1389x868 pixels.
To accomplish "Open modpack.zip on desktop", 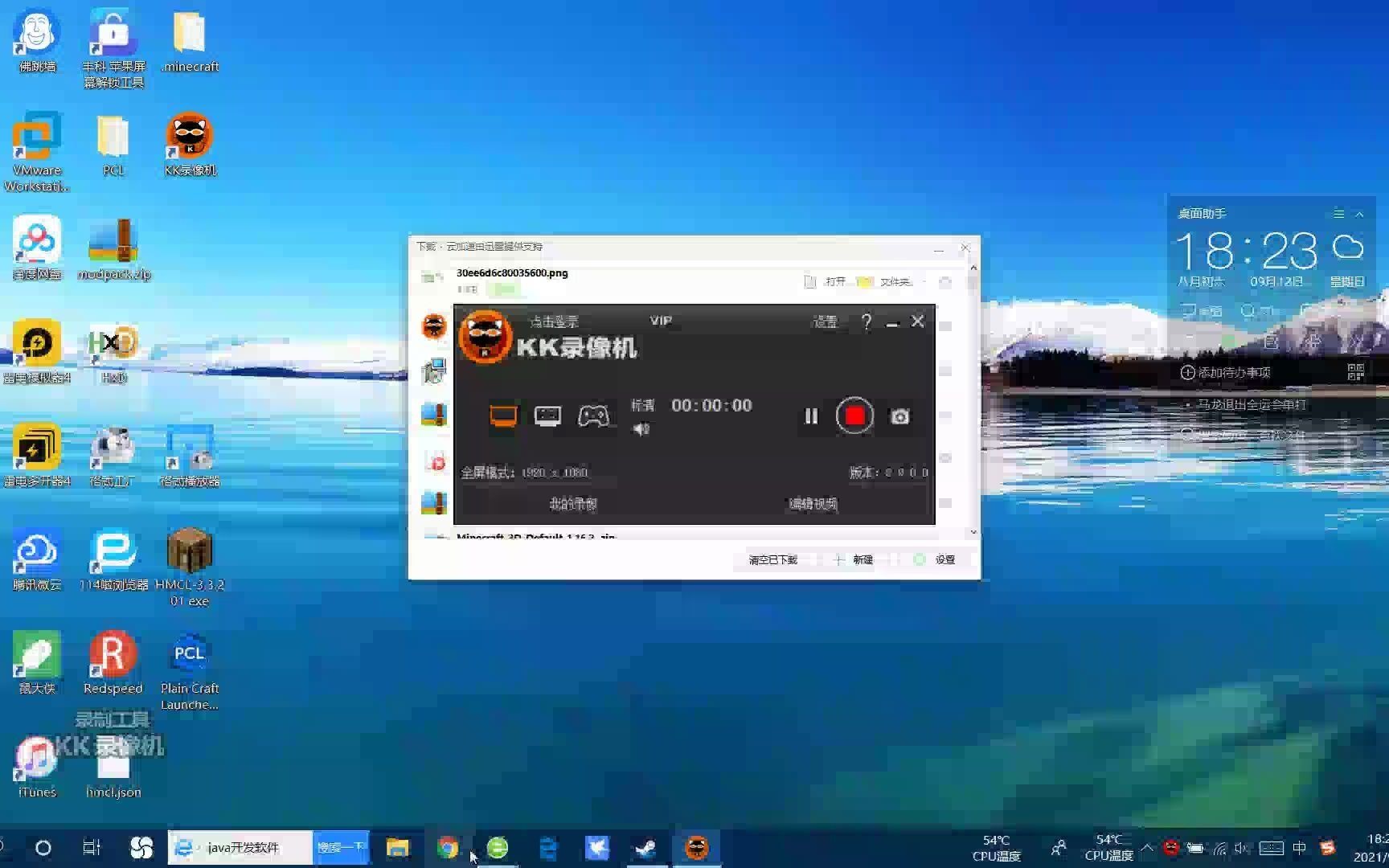I will tap(113, 249).
